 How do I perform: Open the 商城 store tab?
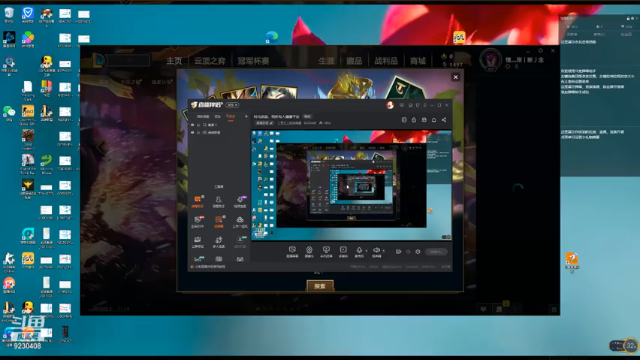tap(418, 61)
